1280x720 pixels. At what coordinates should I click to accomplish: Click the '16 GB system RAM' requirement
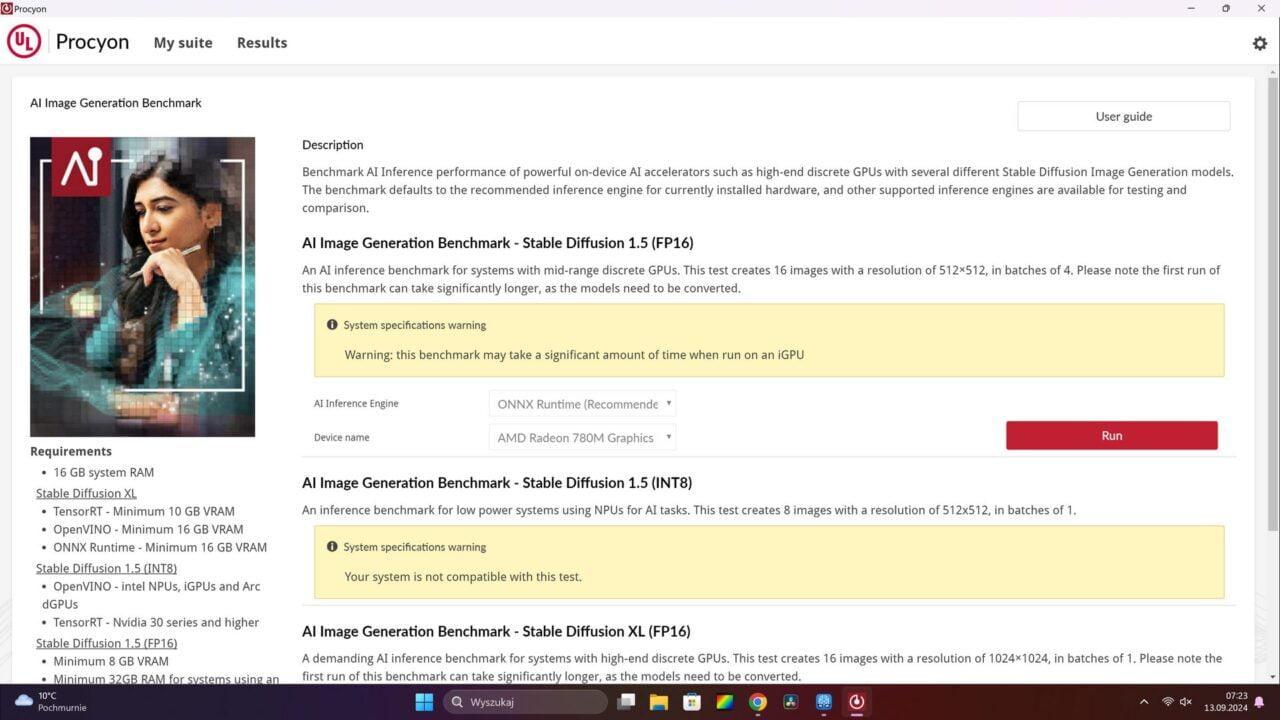[104, 472]
